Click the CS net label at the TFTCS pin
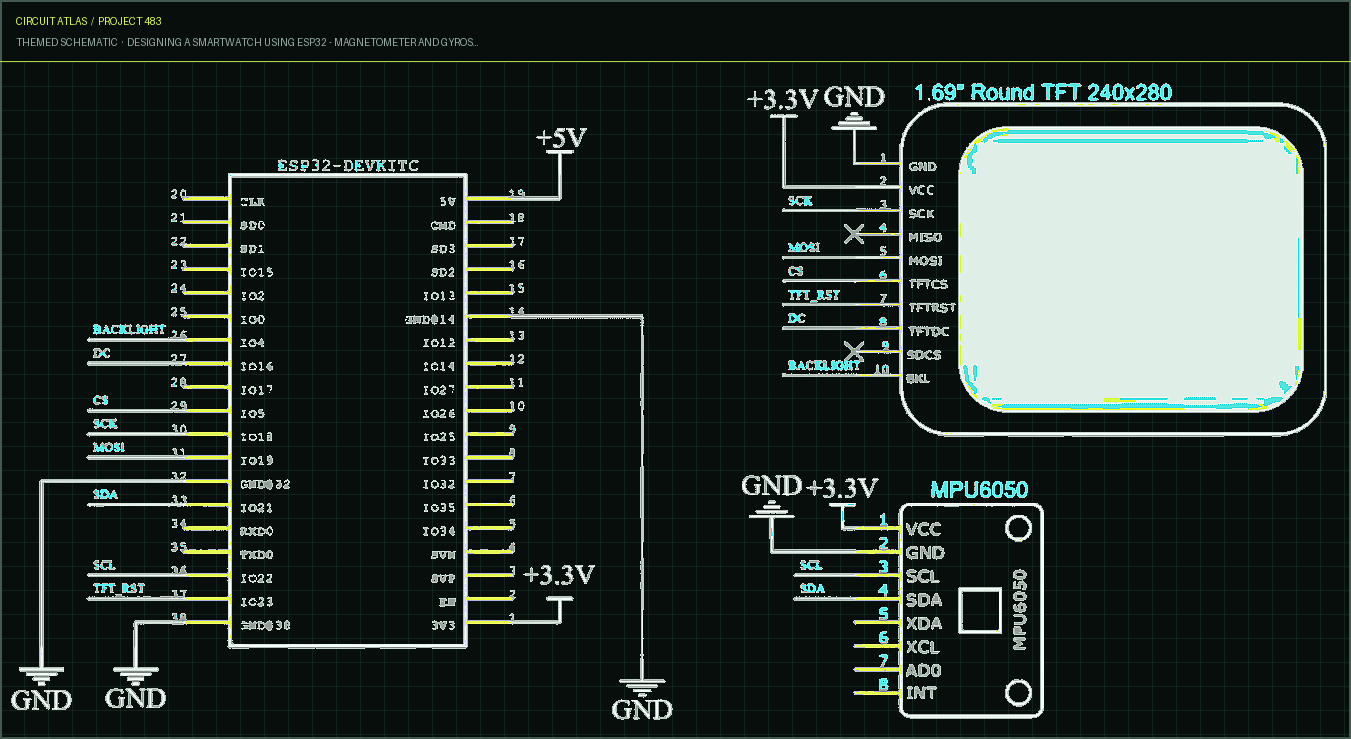This screenshot has height=739, width=1351. [x=796, y=271]
